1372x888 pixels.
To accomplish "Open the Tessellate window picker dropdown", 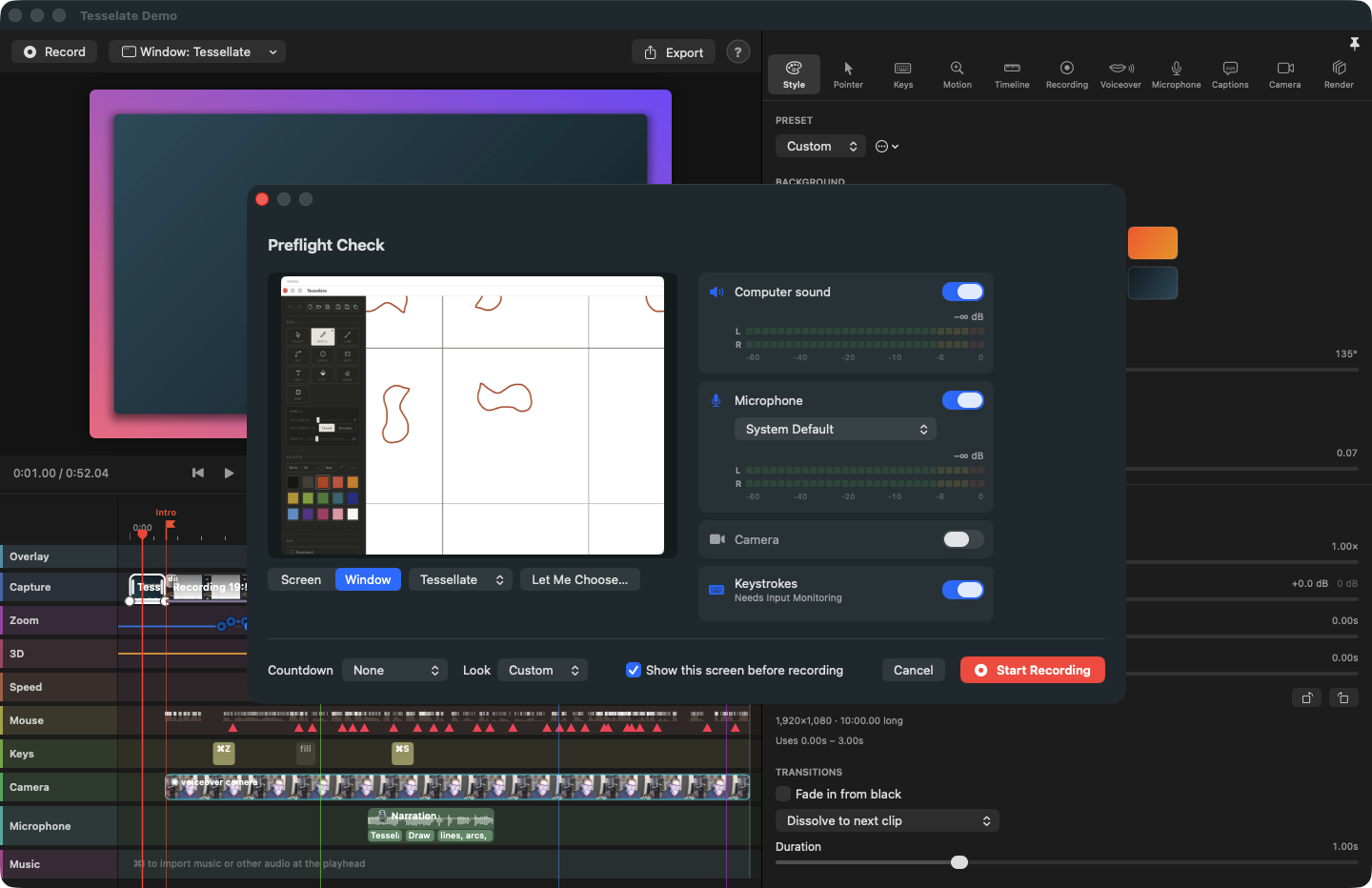I will [460, 579].
